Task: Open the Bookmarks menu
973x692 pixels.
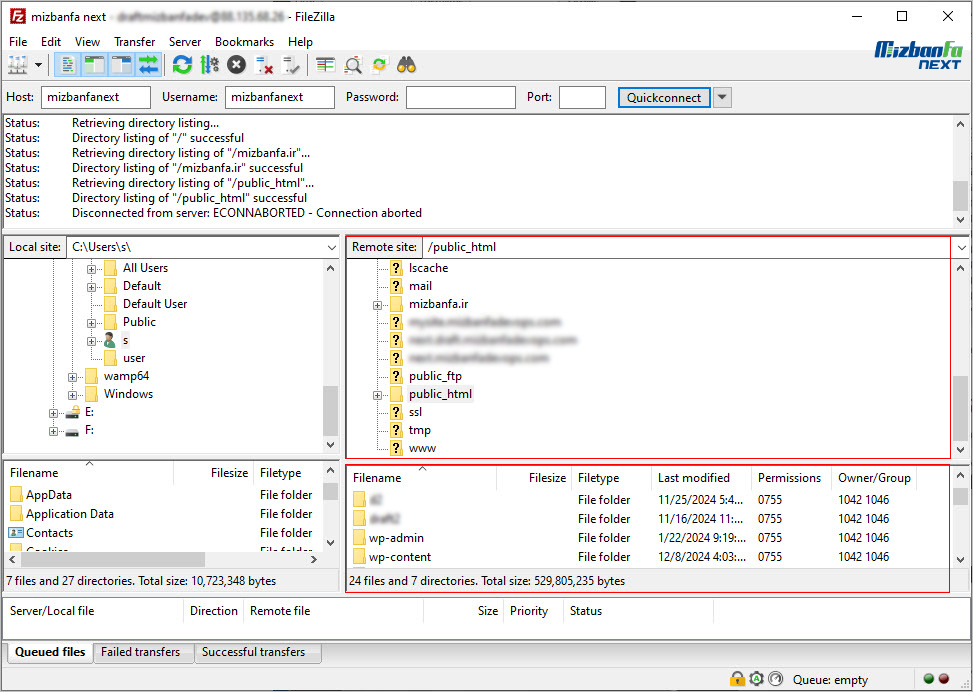Action: pos(244,42)
